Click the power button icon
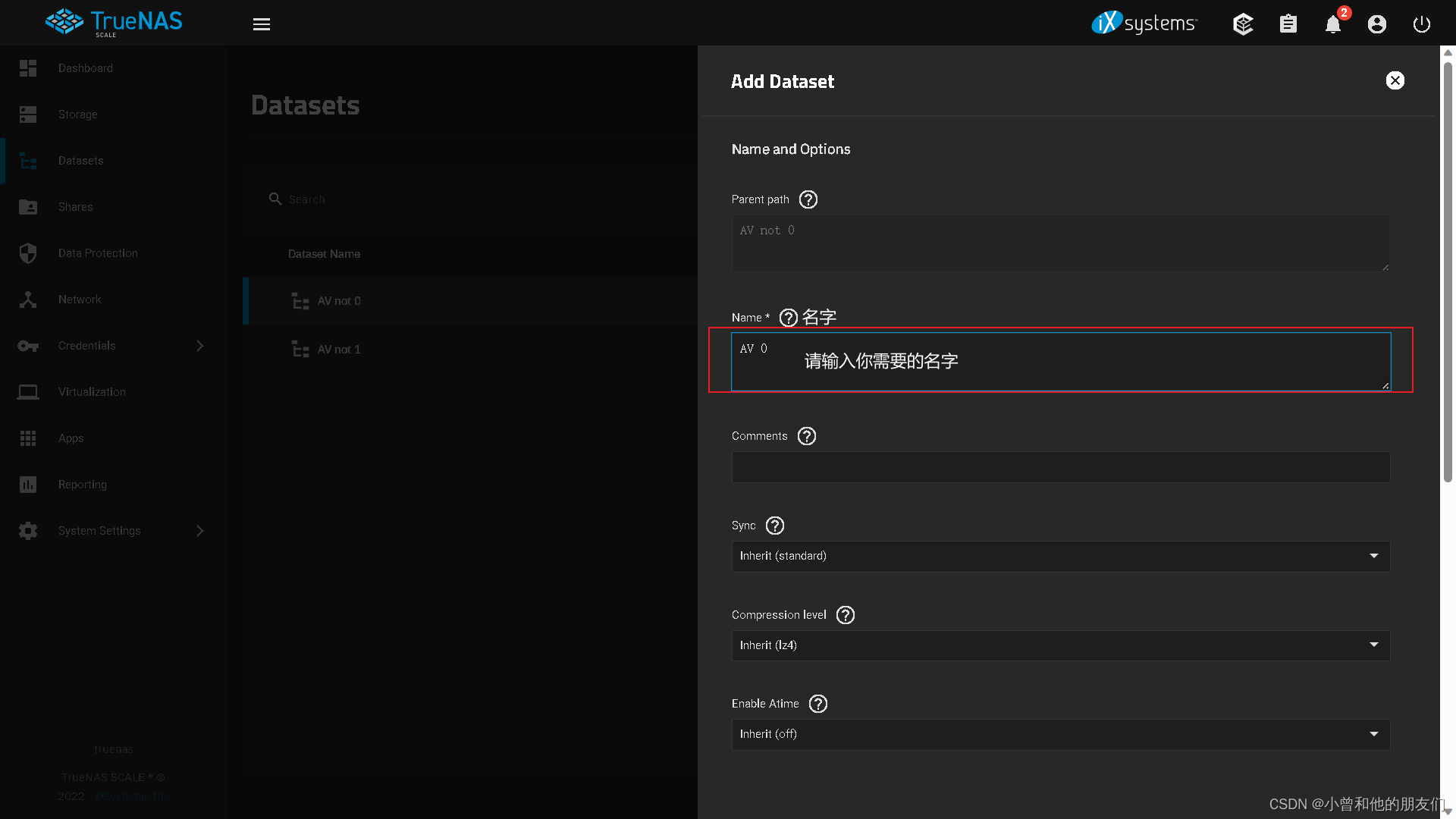1456x819 pixels. tap(1422, 24)
